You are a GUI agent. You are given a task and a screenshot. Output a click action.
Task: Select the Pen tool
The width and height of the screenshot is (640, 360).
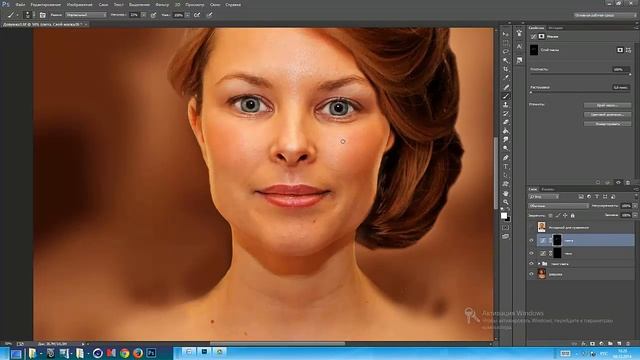[x=506, y=158]
